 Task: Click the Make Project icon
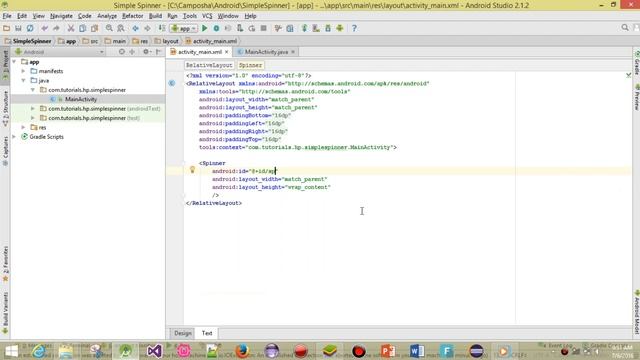162,28
